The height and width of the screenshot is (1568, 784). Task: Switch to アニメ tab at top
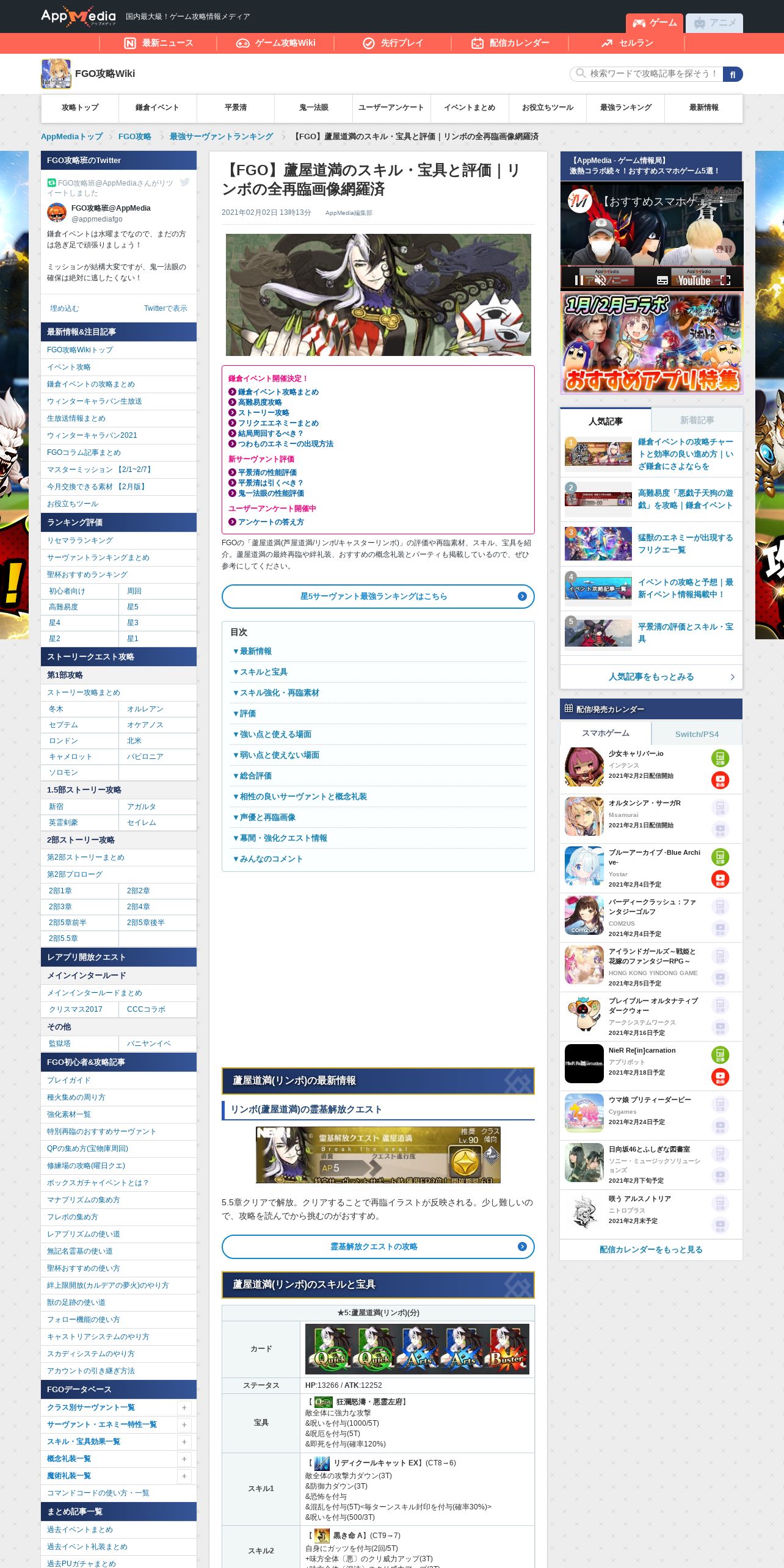tap(714, 23)
